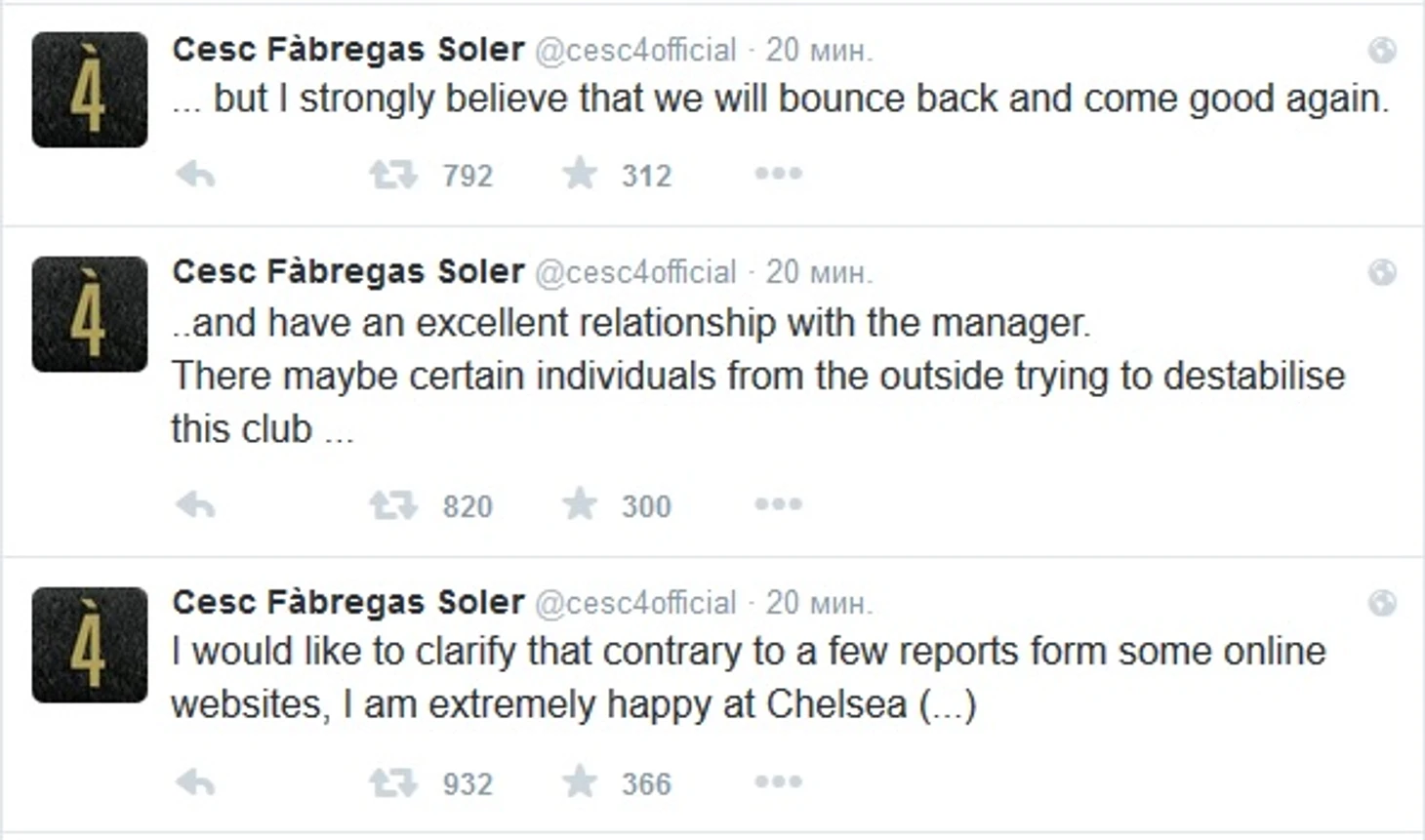Favorite the tweet with 366 stars
Image resolution: width=1425 pixels, height=840 pixels.
pyautogui.click(x=580, y=781)
